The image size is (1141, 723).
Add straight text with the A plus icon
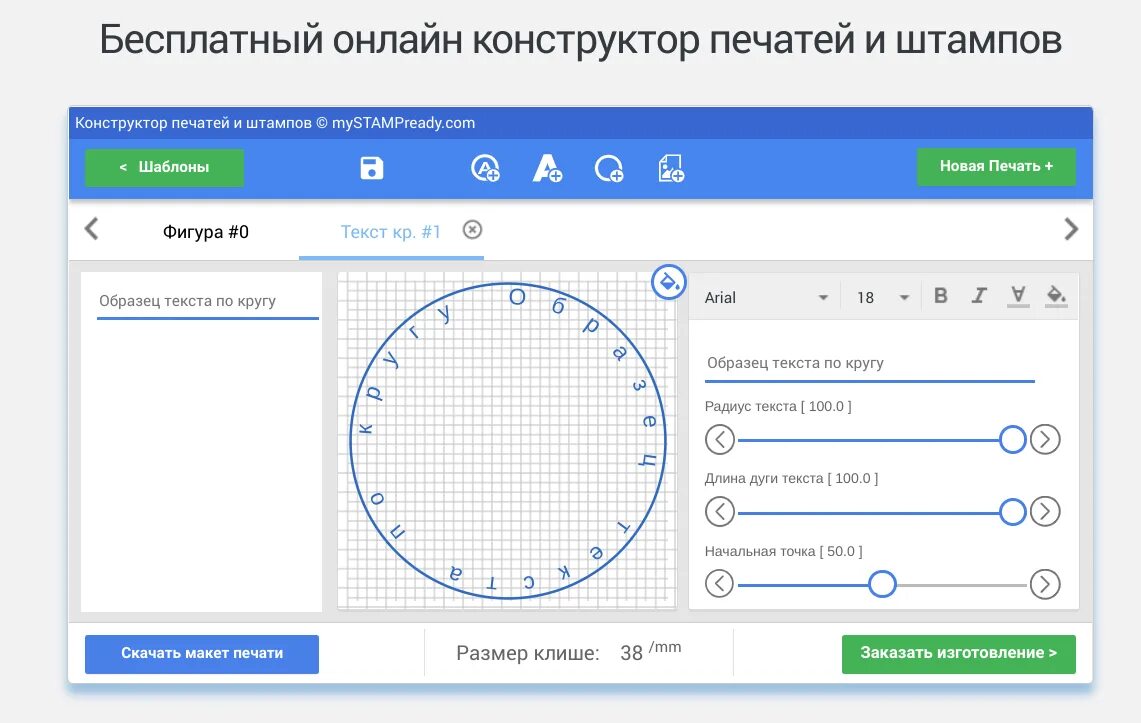coord(547,168)
